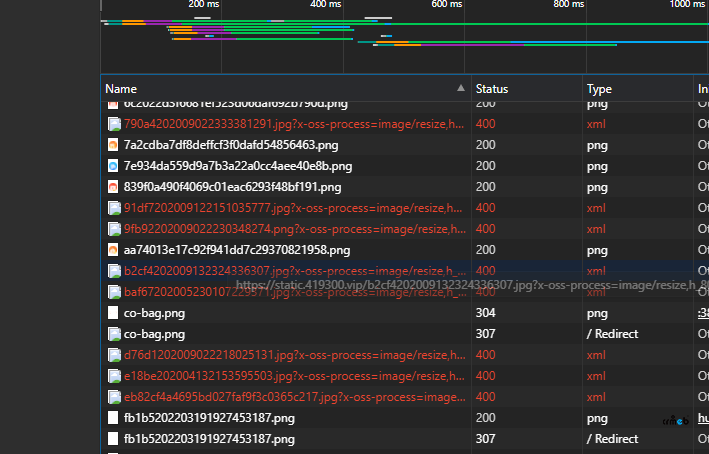The width and height of the screenshot is (709, 454).
Task: Click the image icon of co-bag.png 307 row
Action: (113, 334)
